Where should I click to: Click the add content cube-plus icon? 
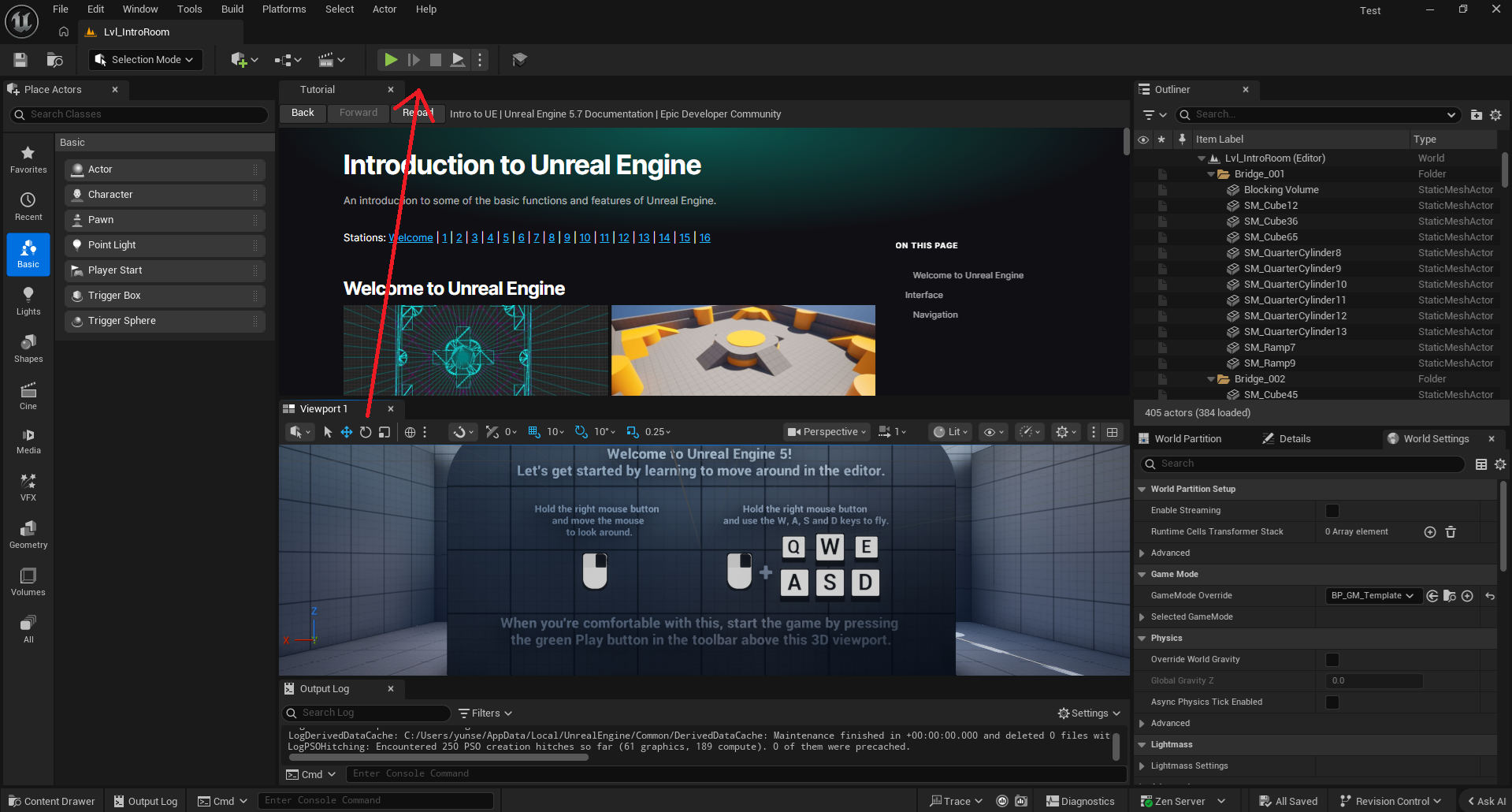[x=244, y=60]
